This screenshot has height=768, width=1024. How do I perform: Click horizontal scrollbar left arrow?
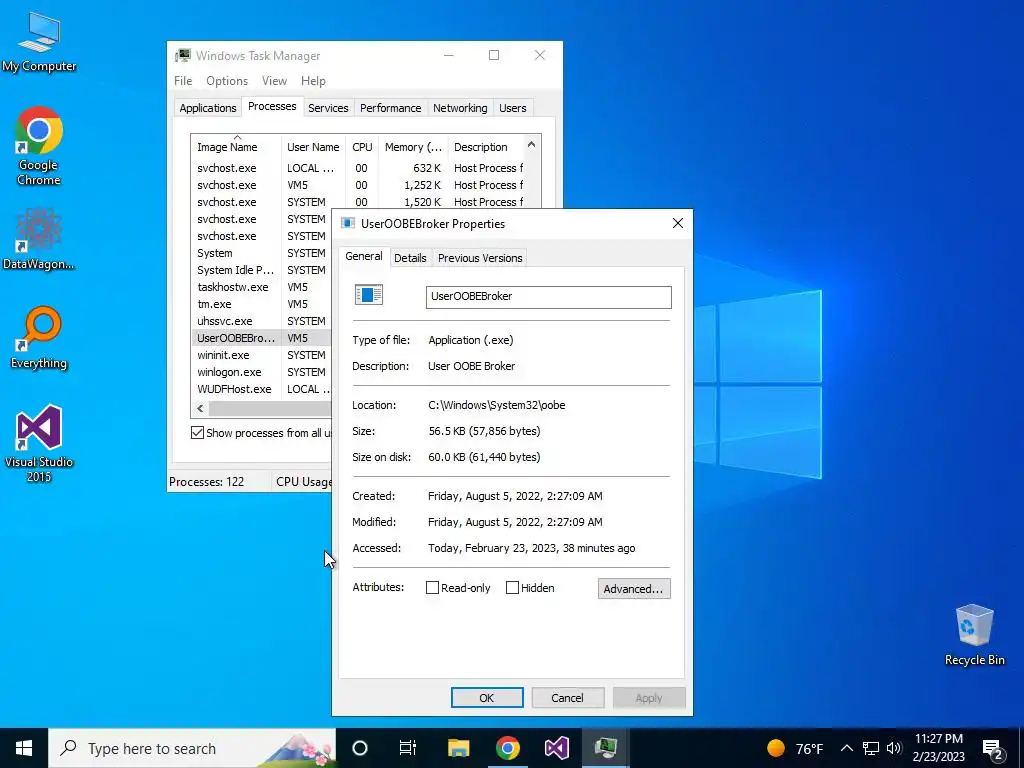pos(200,408)
